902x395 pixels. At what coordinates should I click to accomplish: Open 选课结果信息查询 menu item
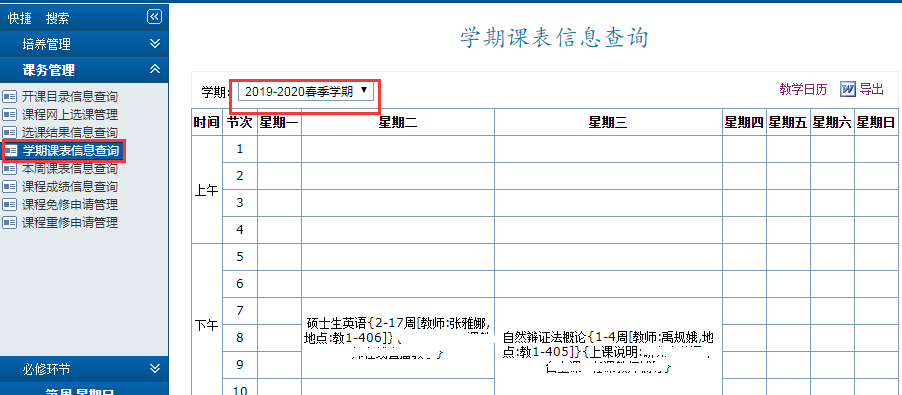(x=70, y=133)
